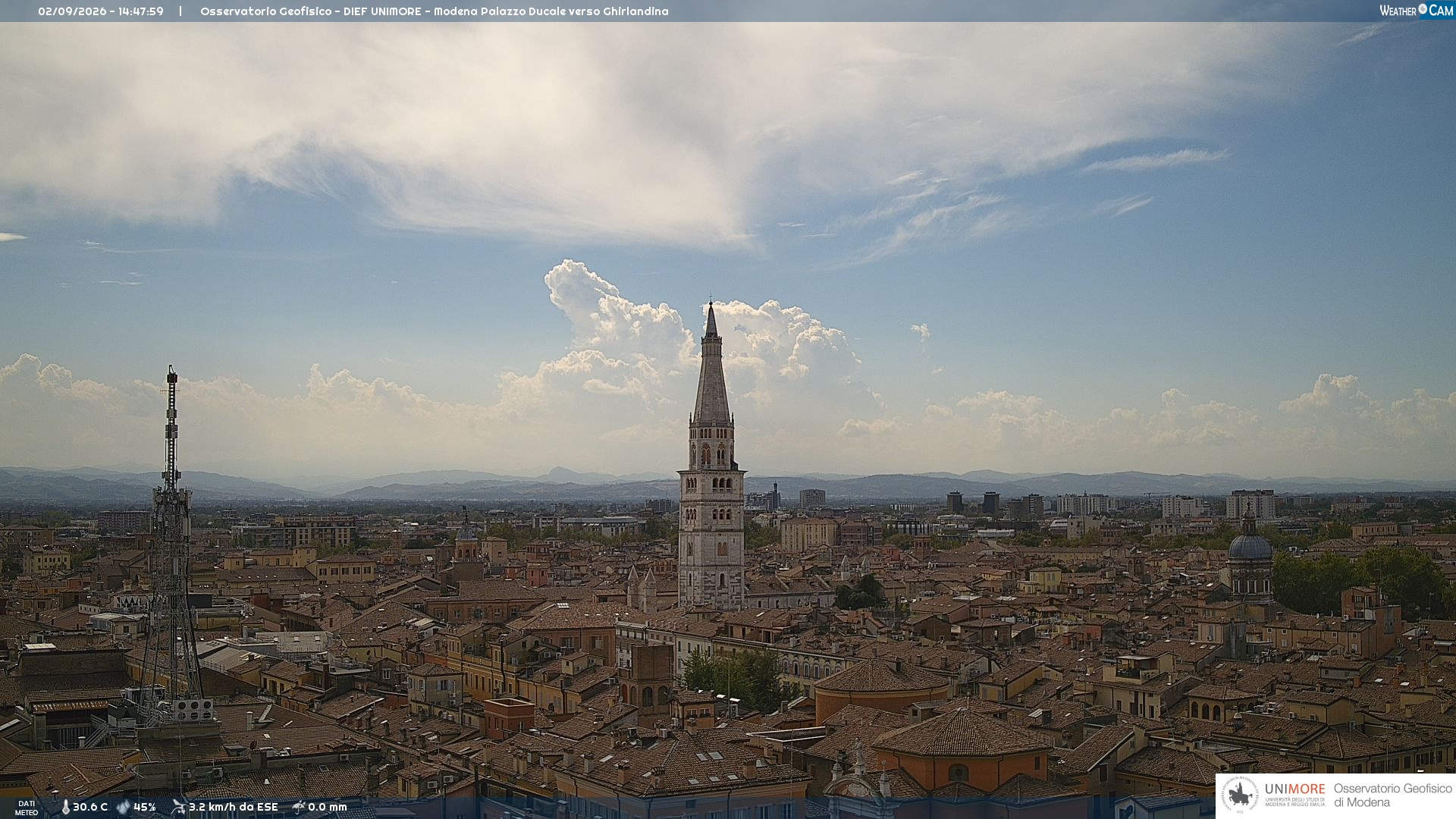Select the 30.6 C temperature reading
The width and height of the screenshot is (1456, 819).
click(x=90, y=807)
